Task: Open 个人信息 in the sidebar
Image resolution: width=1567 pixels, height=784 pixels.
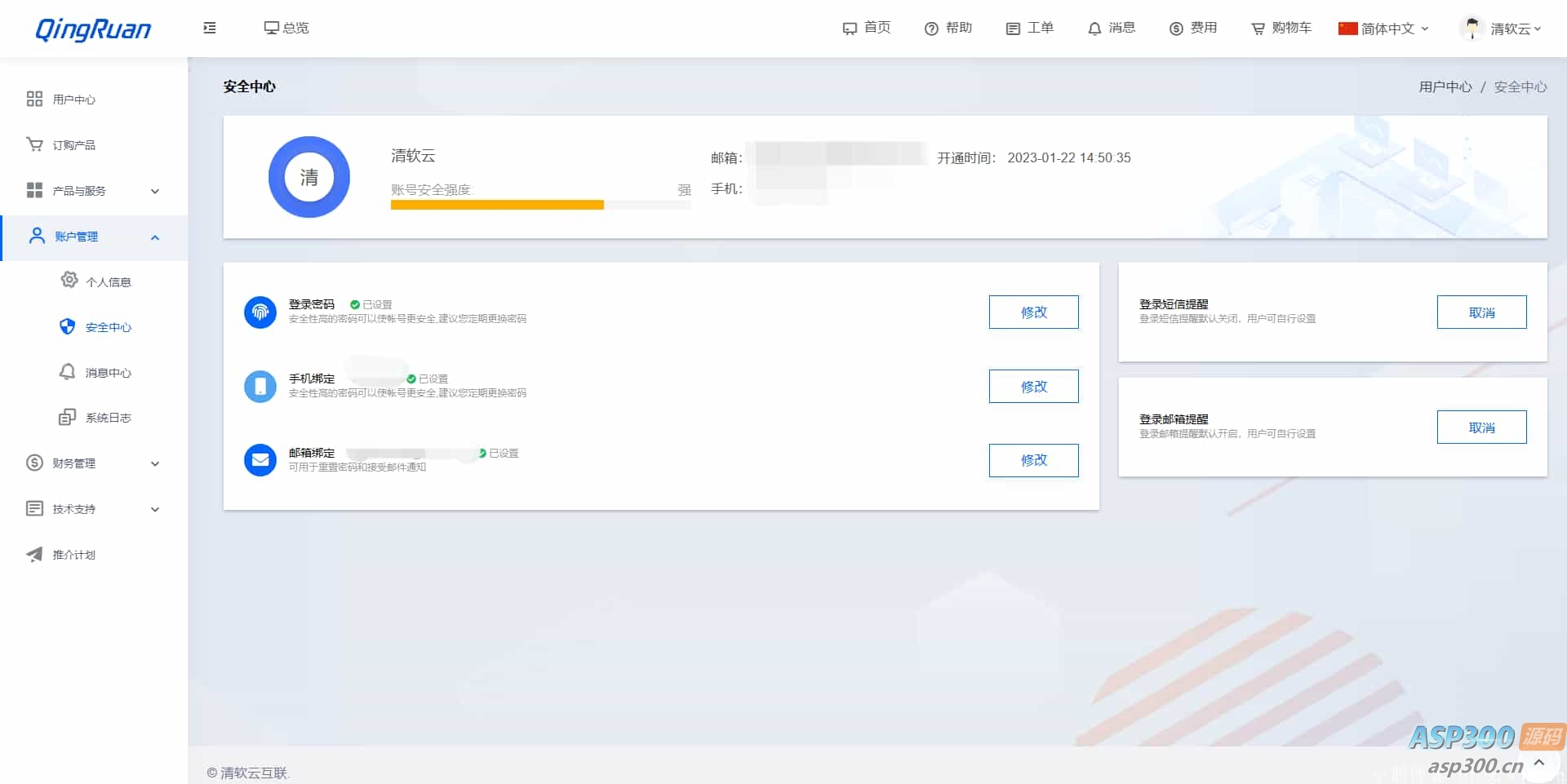Action: pyautogui.click(x=108, y=282)
